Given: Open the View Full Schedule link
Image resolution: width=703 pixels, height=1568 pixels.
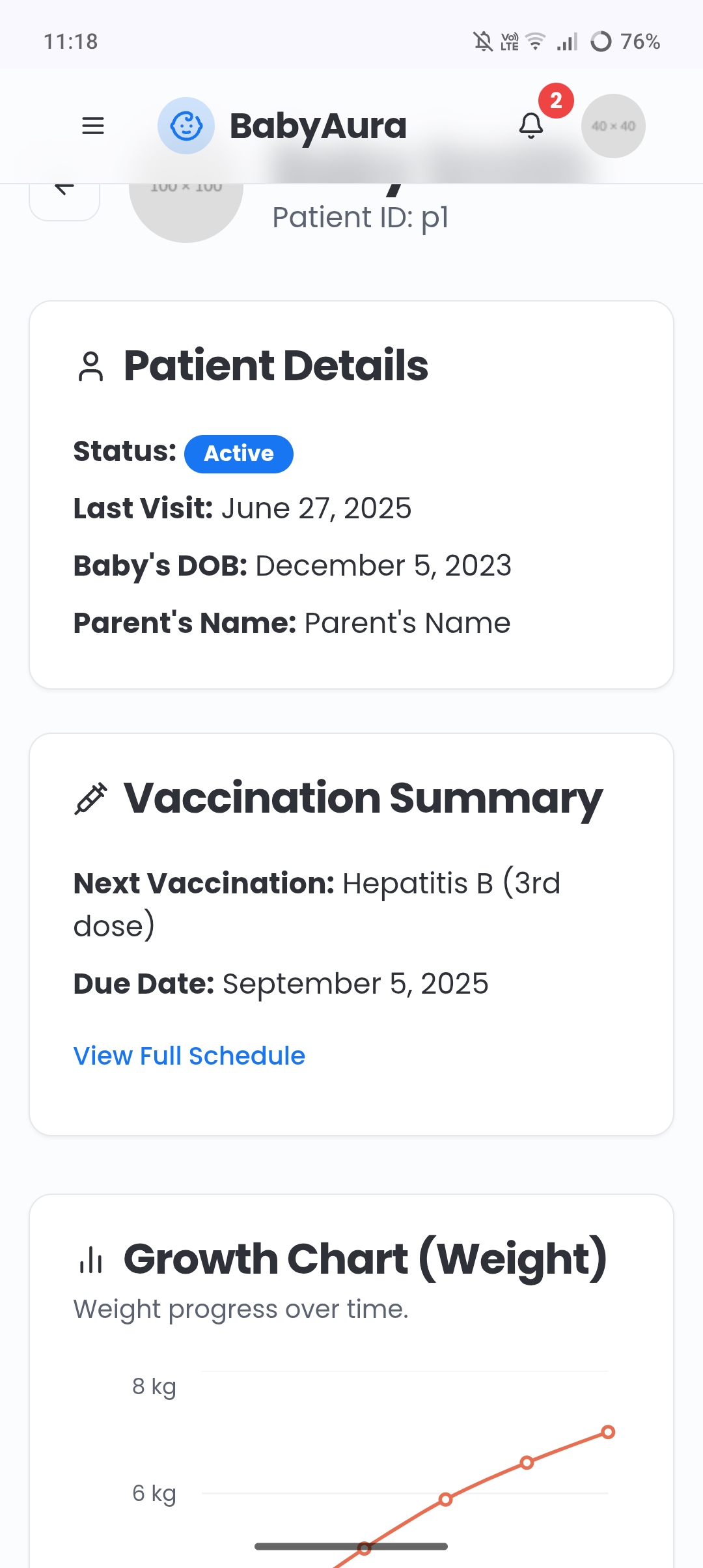Looking at the screenshot, I should coord(189,1056).
